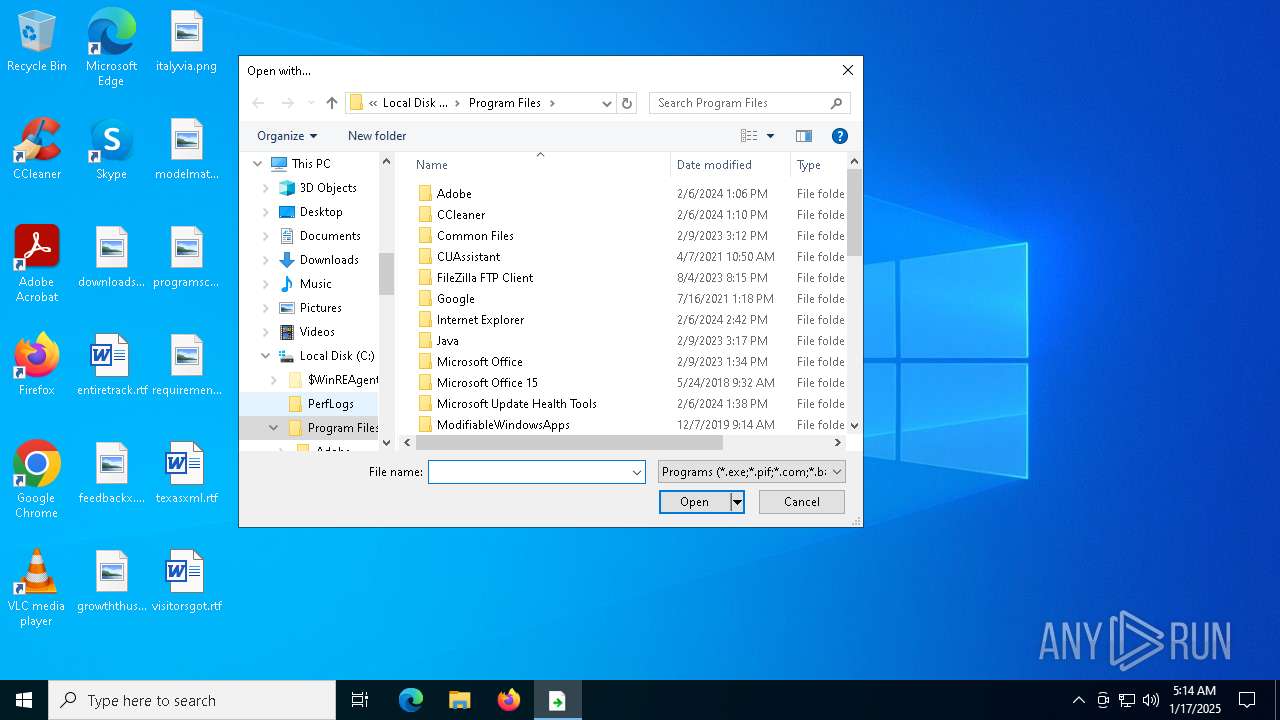Select the FileZilla FTP Client folder
Viewport: 1280px width, 720px height.
pos(485,278)
